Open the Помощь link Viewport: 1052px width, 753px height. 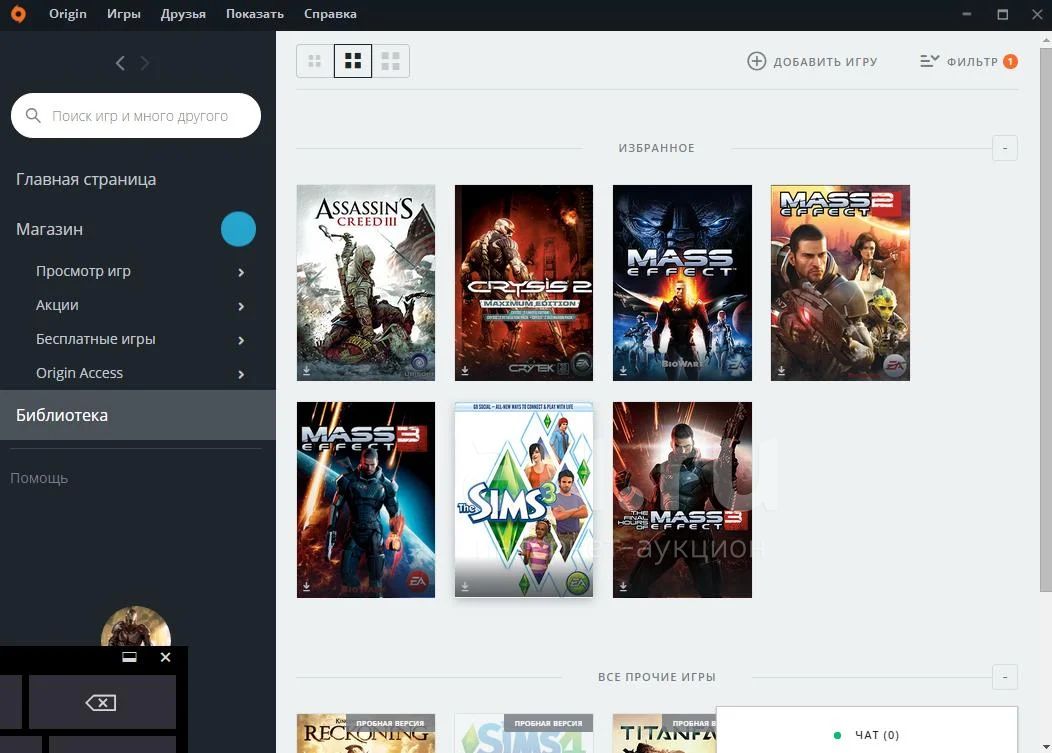pyautogui.click(x=39, y=478)
